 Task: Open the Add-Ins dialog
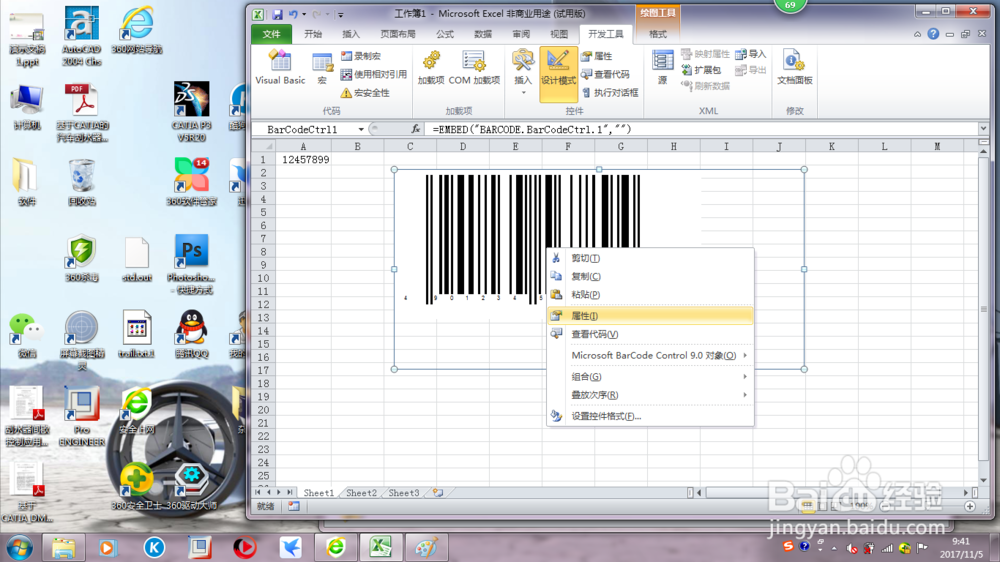[430, 68]
